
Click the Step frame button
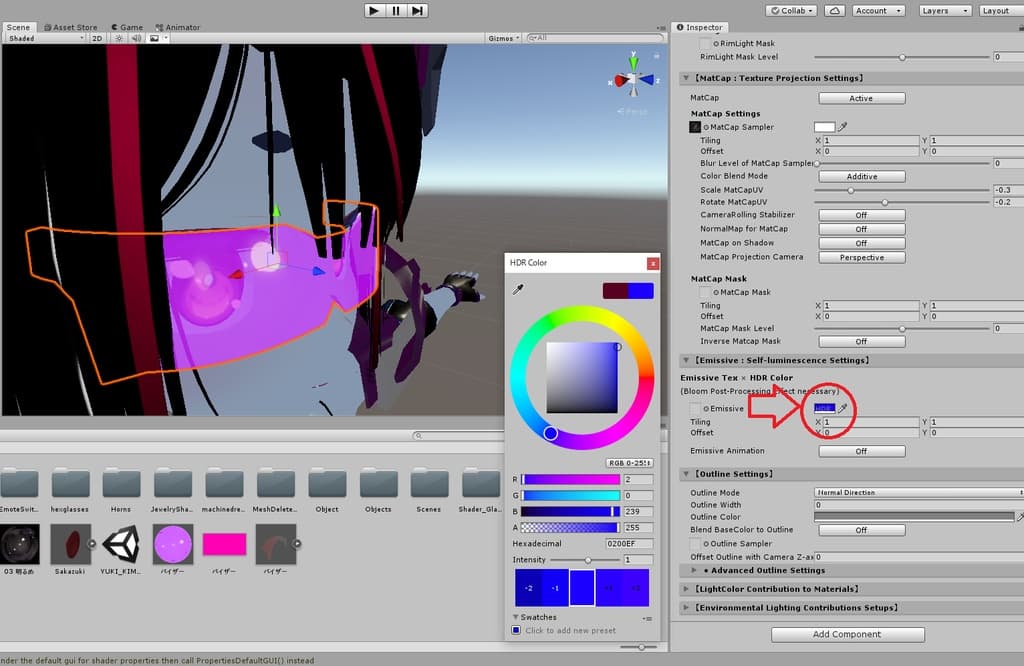coord(418,10)
